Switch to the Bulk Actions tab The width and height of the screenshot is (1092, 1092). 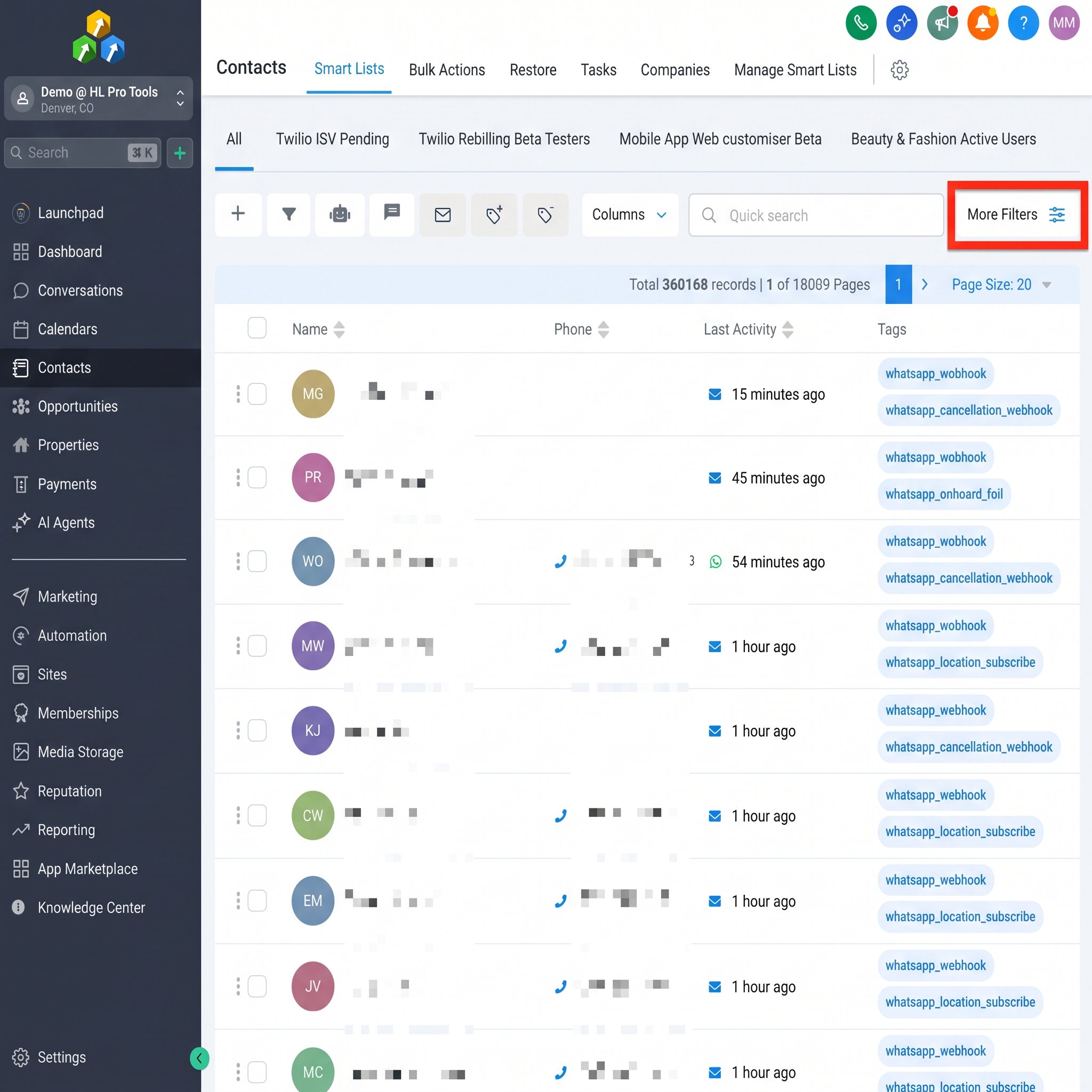(x=446, y=70)
